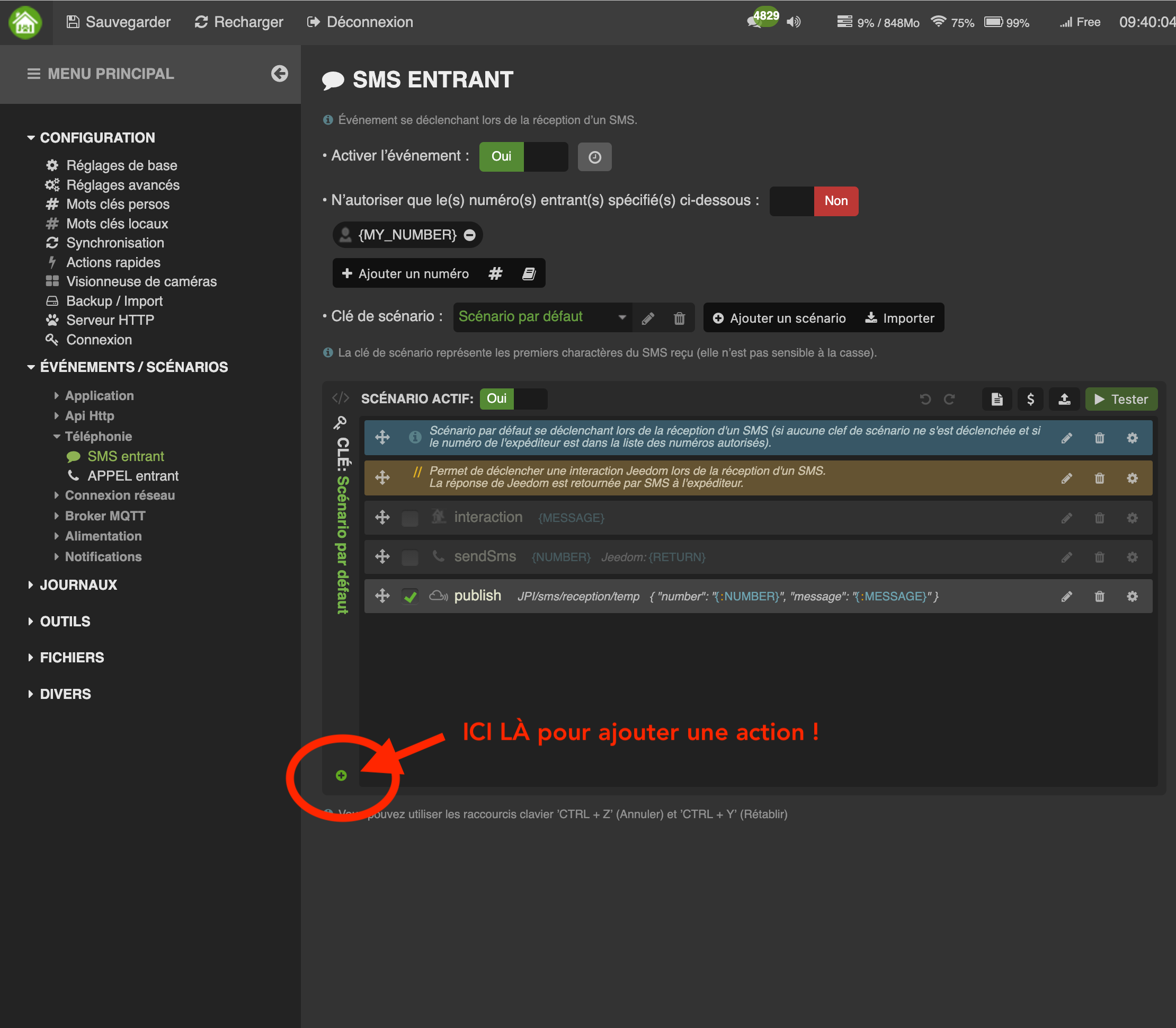This screenshot has height=1028, width=1176.
Task: Delete the scenario key with trash icon
Action: click(679, 318)
